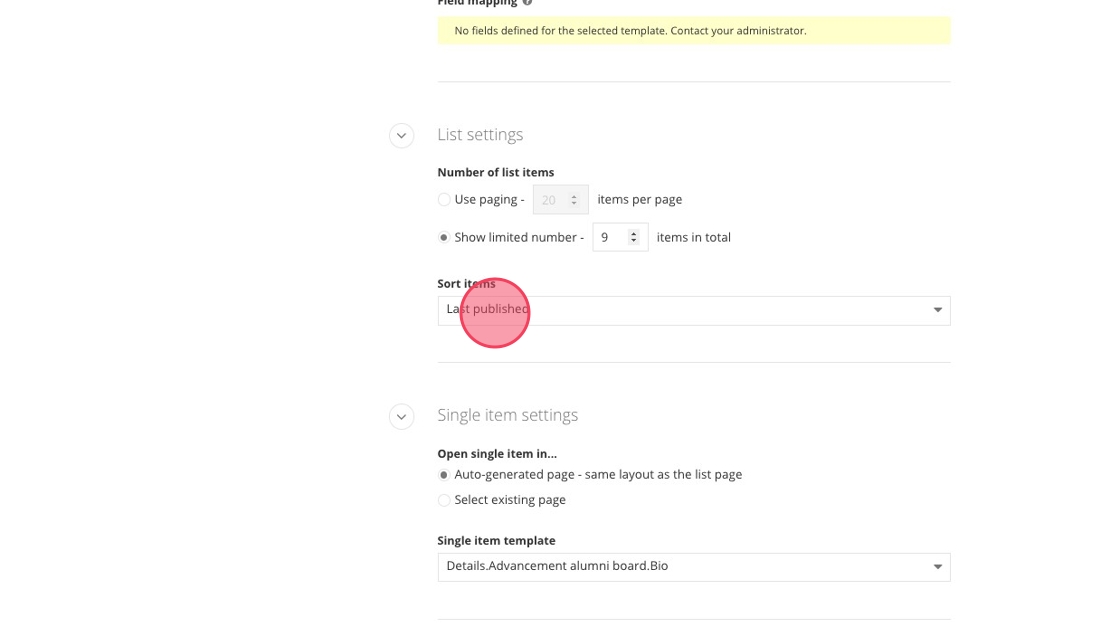Collapse the List settings section chevron

(401, 135)
